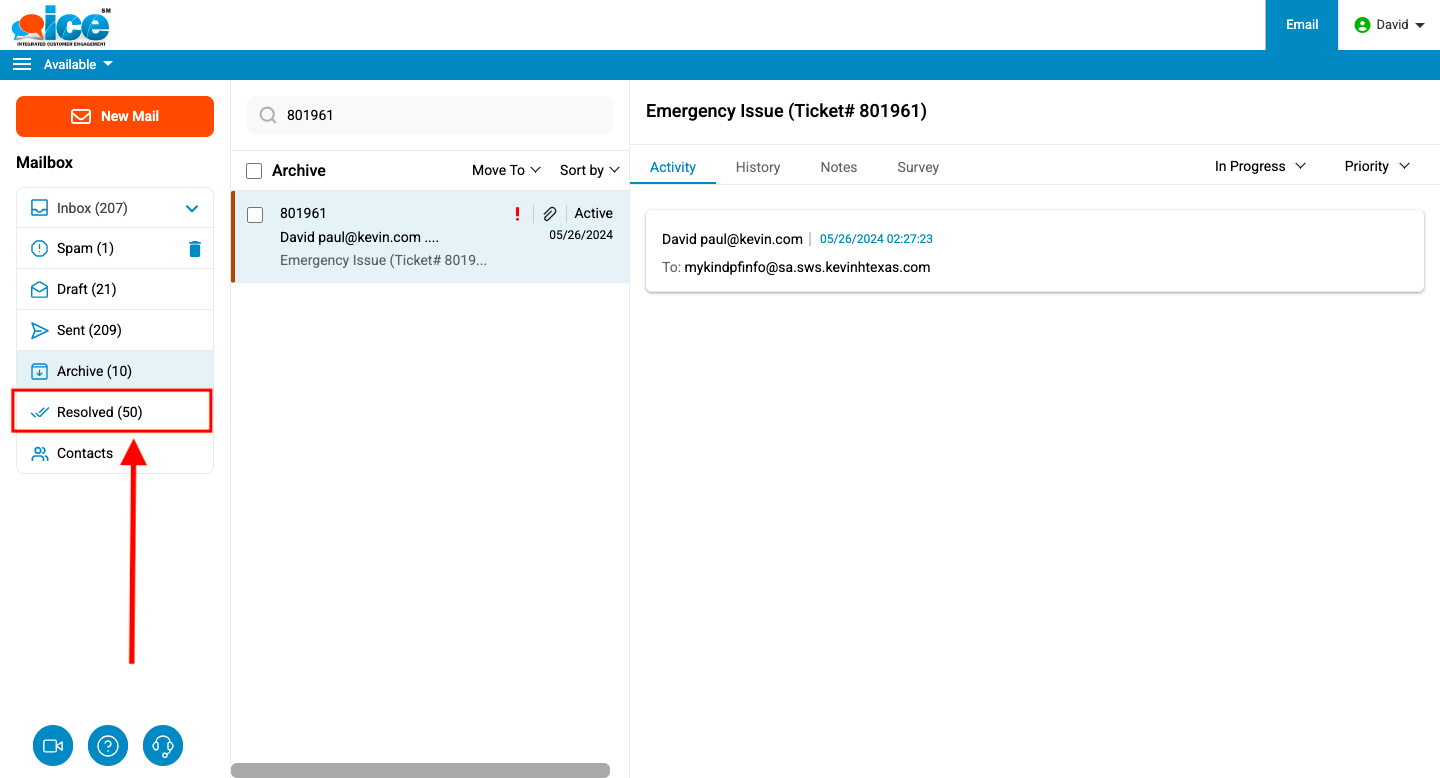Open help via question mark icon
Viewport: 1440px width, 778px height.
tap(108, 746)
